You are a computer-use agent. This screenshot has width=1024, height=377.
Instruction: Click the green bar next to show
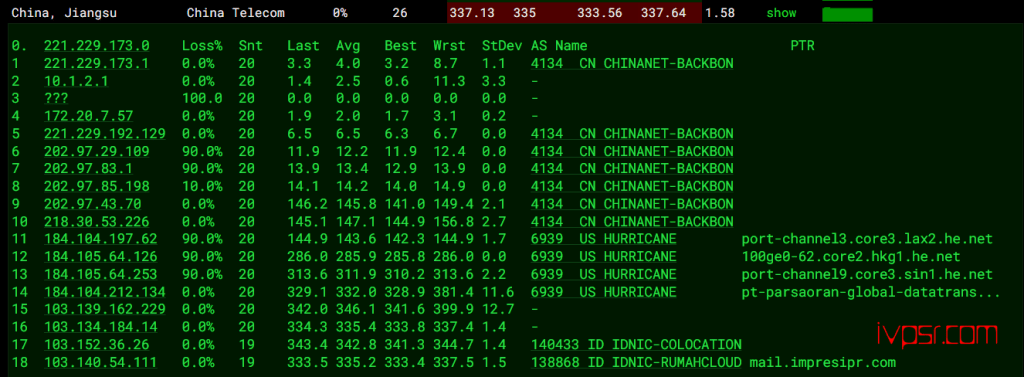tap(847, 14)
